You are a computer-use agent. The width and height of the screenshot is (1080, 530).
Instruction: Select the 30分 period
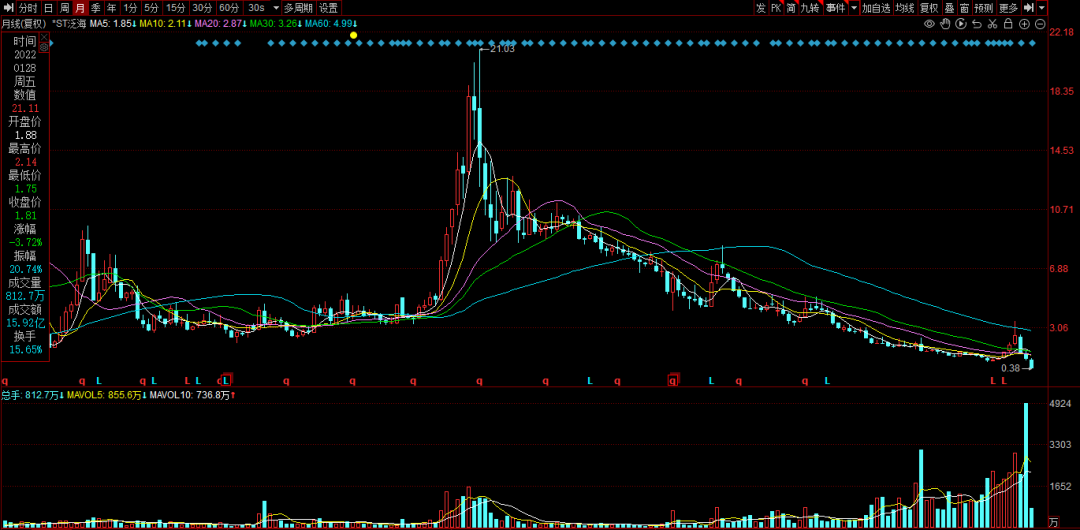(x=202, y=8)
